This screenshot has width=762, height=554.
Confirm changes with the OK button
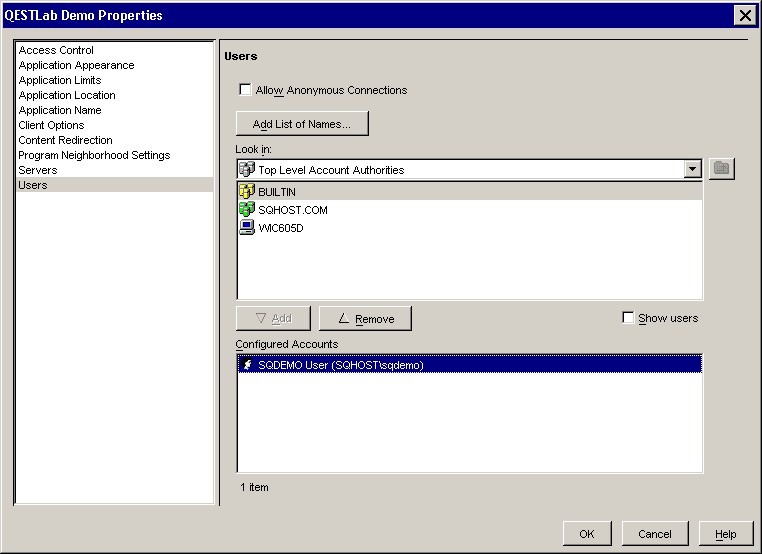(x=587, y=534)
